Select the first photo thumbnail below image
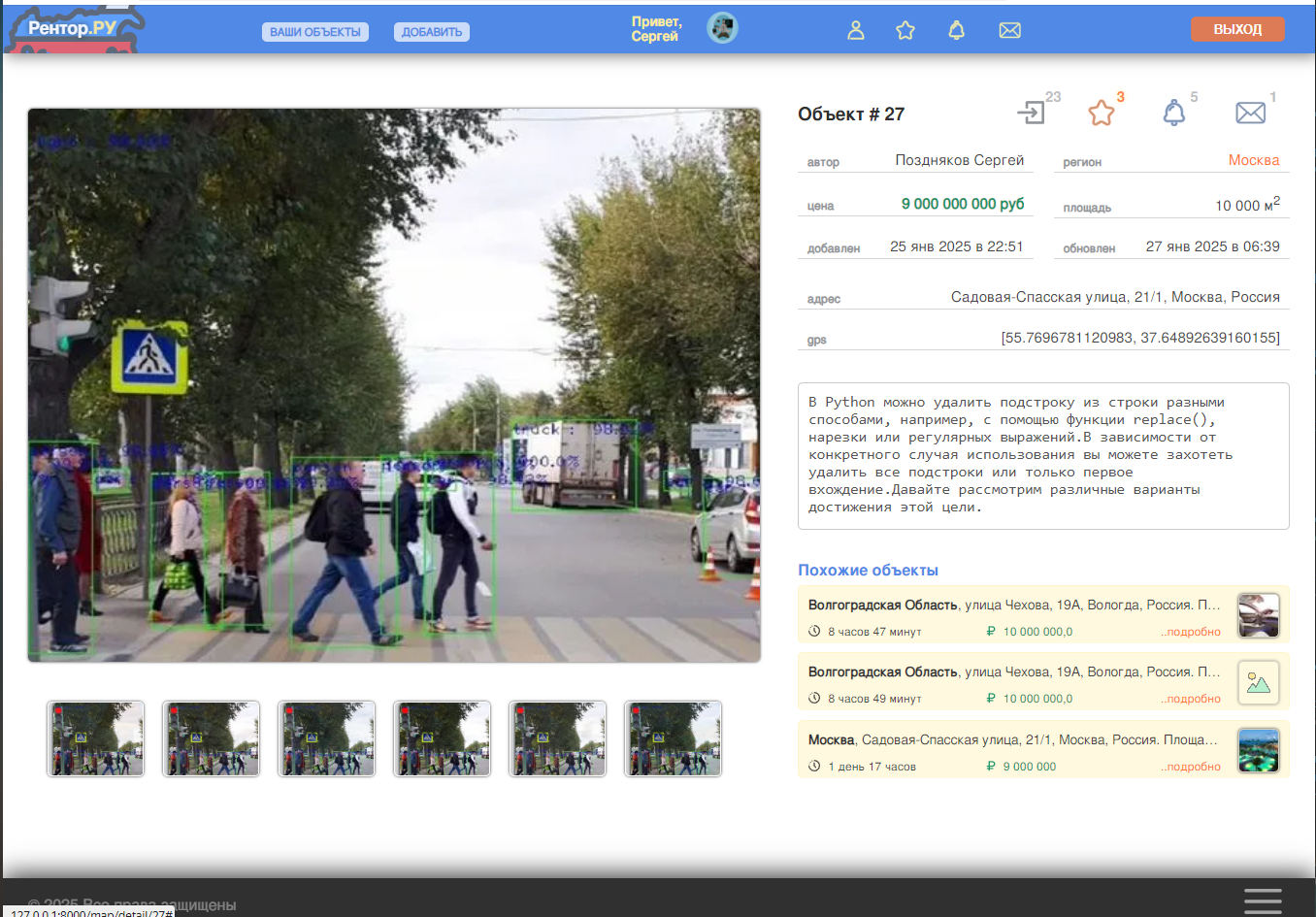The width and height of the screenshot is (1316, 917). click(x=96, y=738)
